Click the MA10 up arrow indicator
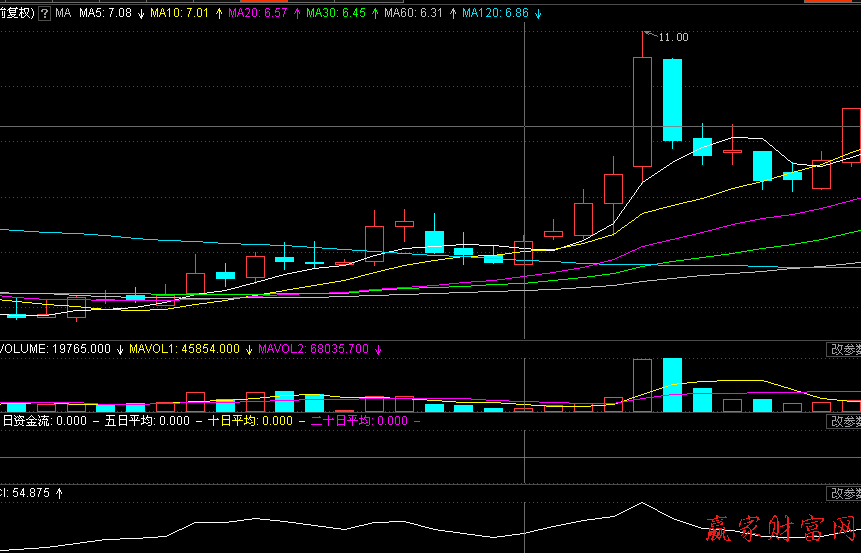 pos(218,13)
